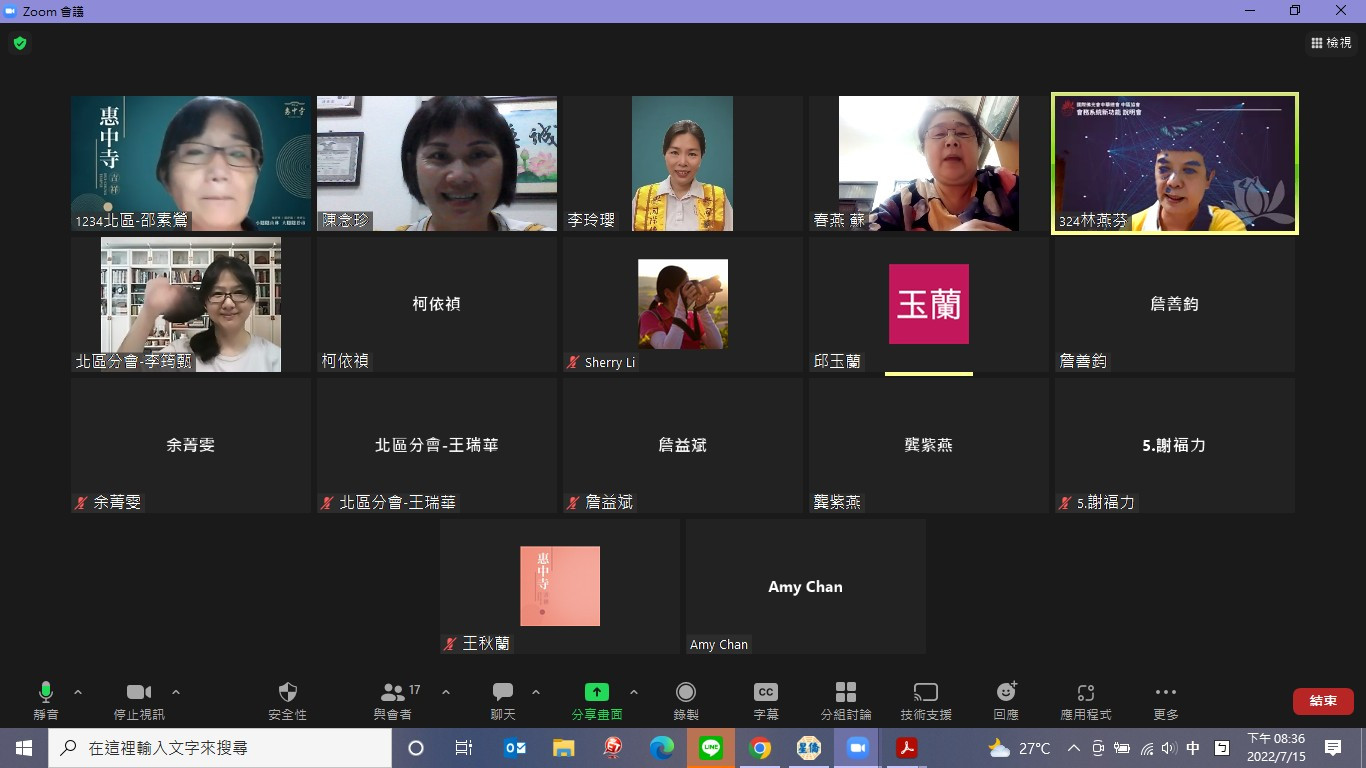Expand video options arrow beside 停止視訊
This screenshot has height=768, width=1366.
pyautogui.click(x=176, y=692)
